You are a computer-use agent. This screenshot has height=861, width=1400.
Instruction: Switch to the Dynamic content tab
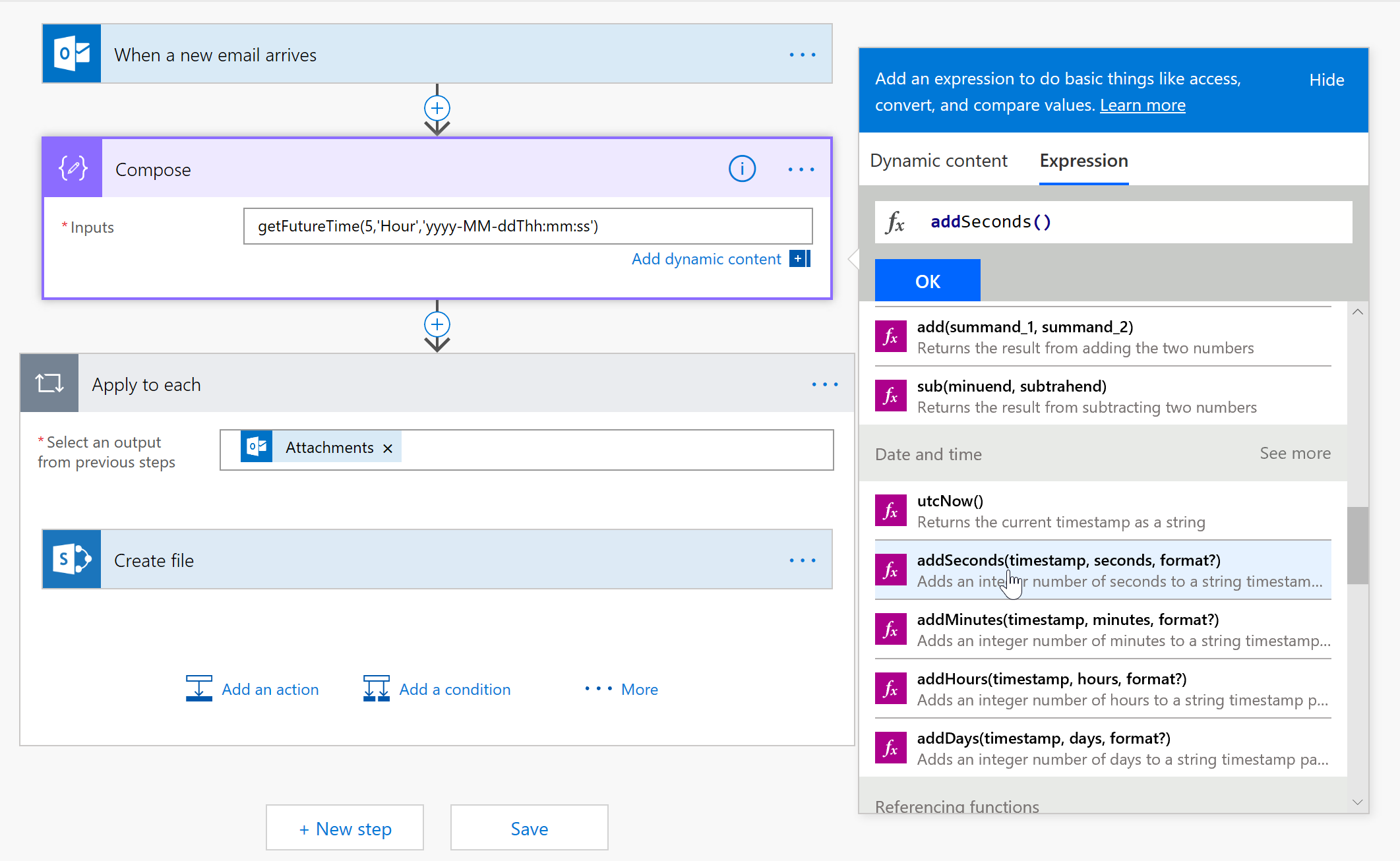(939, 160)
